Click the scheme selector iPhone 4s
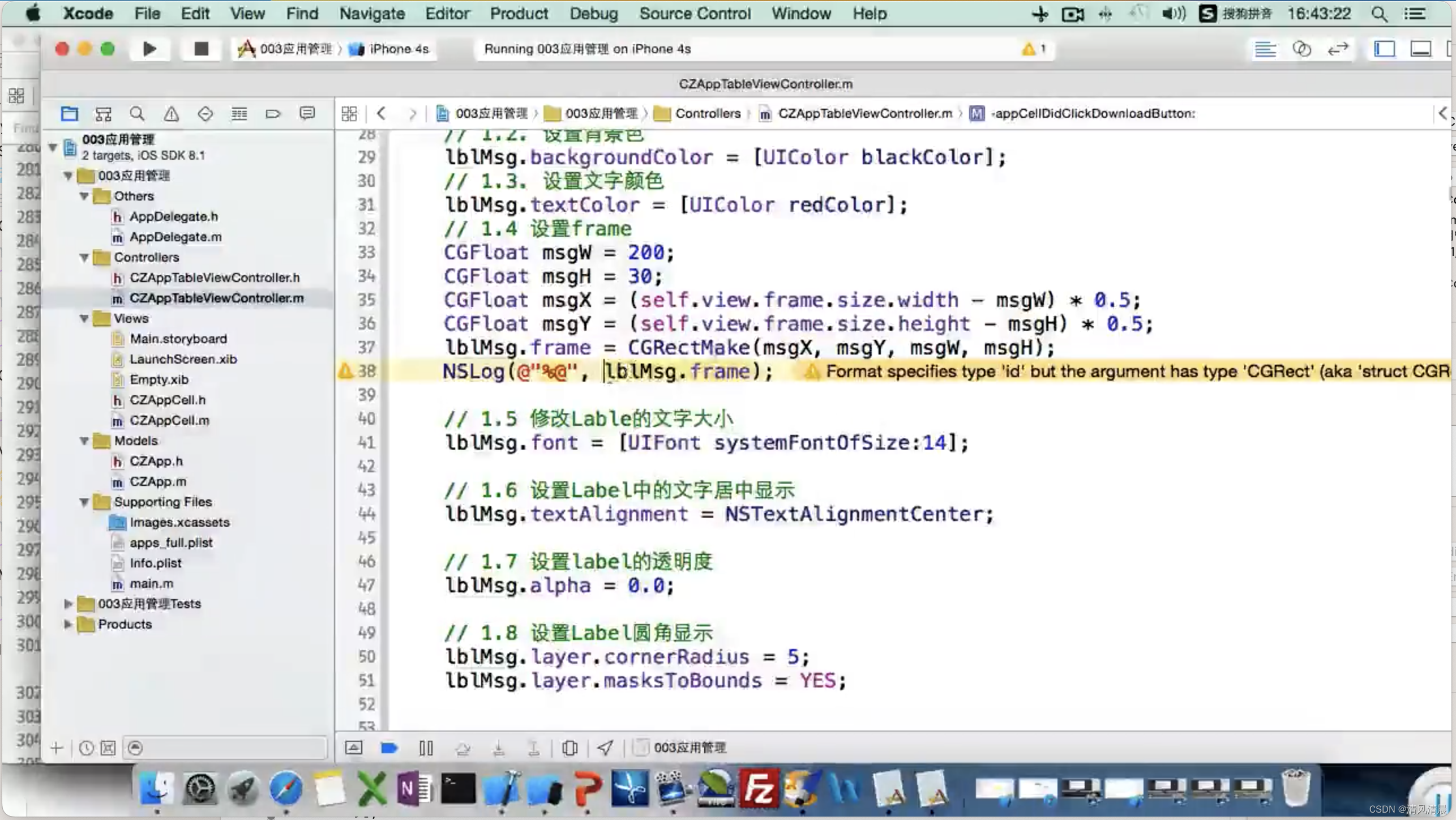1456x820 pixels. pos(398,48)
